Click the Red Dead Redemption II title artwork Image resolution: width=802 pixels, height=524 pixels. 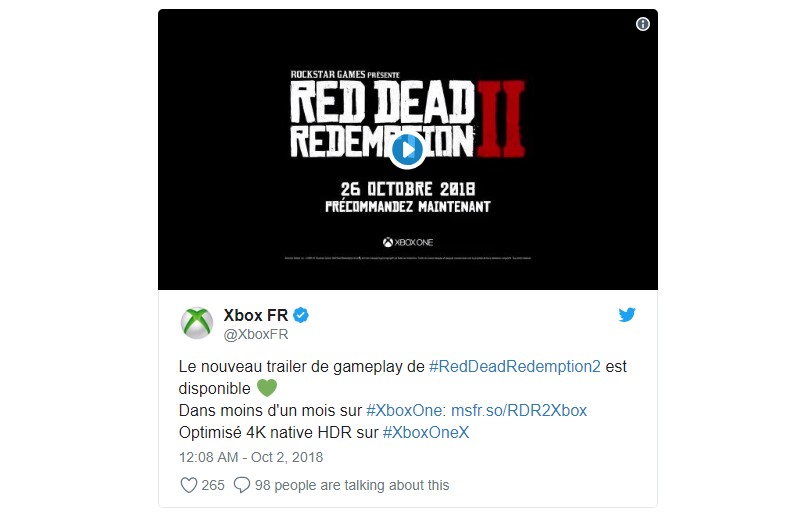[408, 118]
